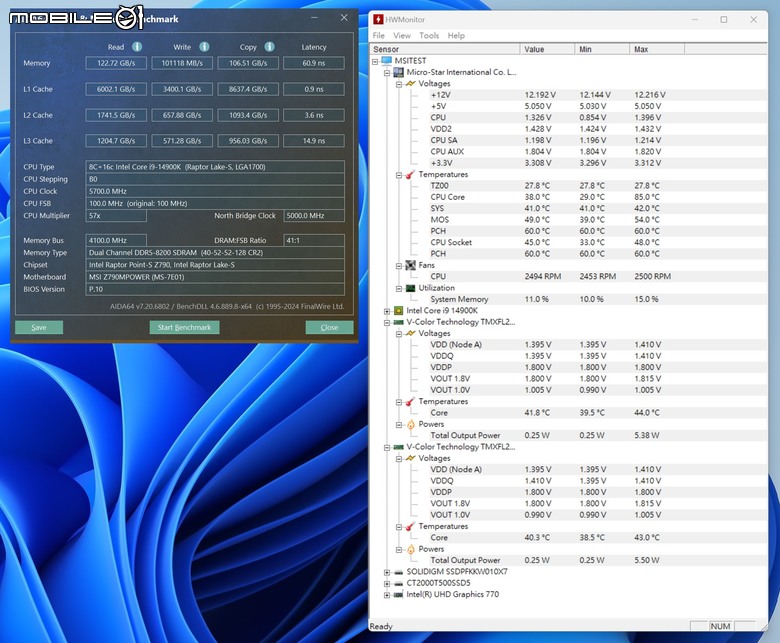The image size is (780, 643).
Task: Click the Max column header
Action: click(657, 49)
